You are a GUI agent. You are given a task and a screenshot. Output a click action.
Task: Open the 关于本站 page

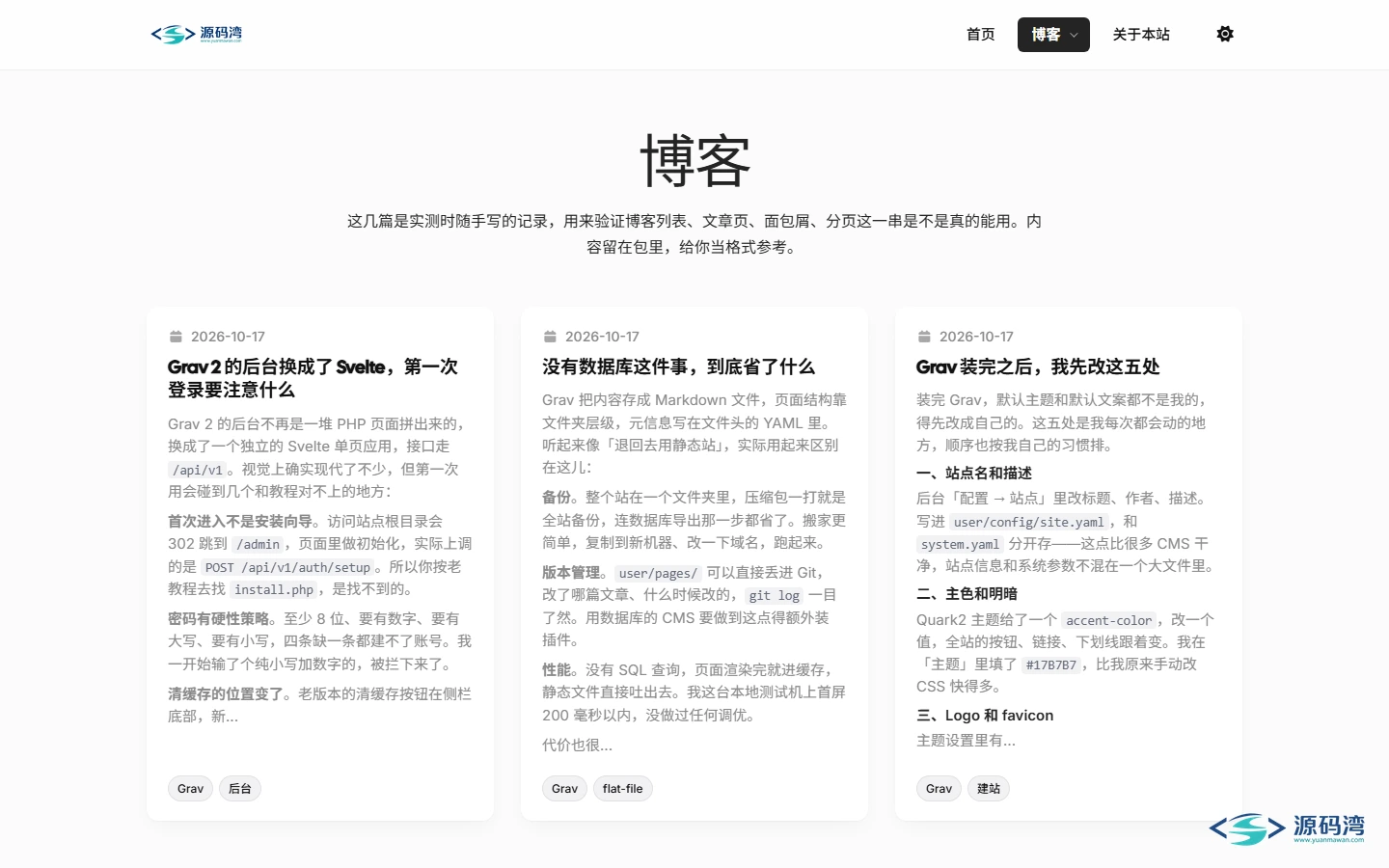[1141, 35]
